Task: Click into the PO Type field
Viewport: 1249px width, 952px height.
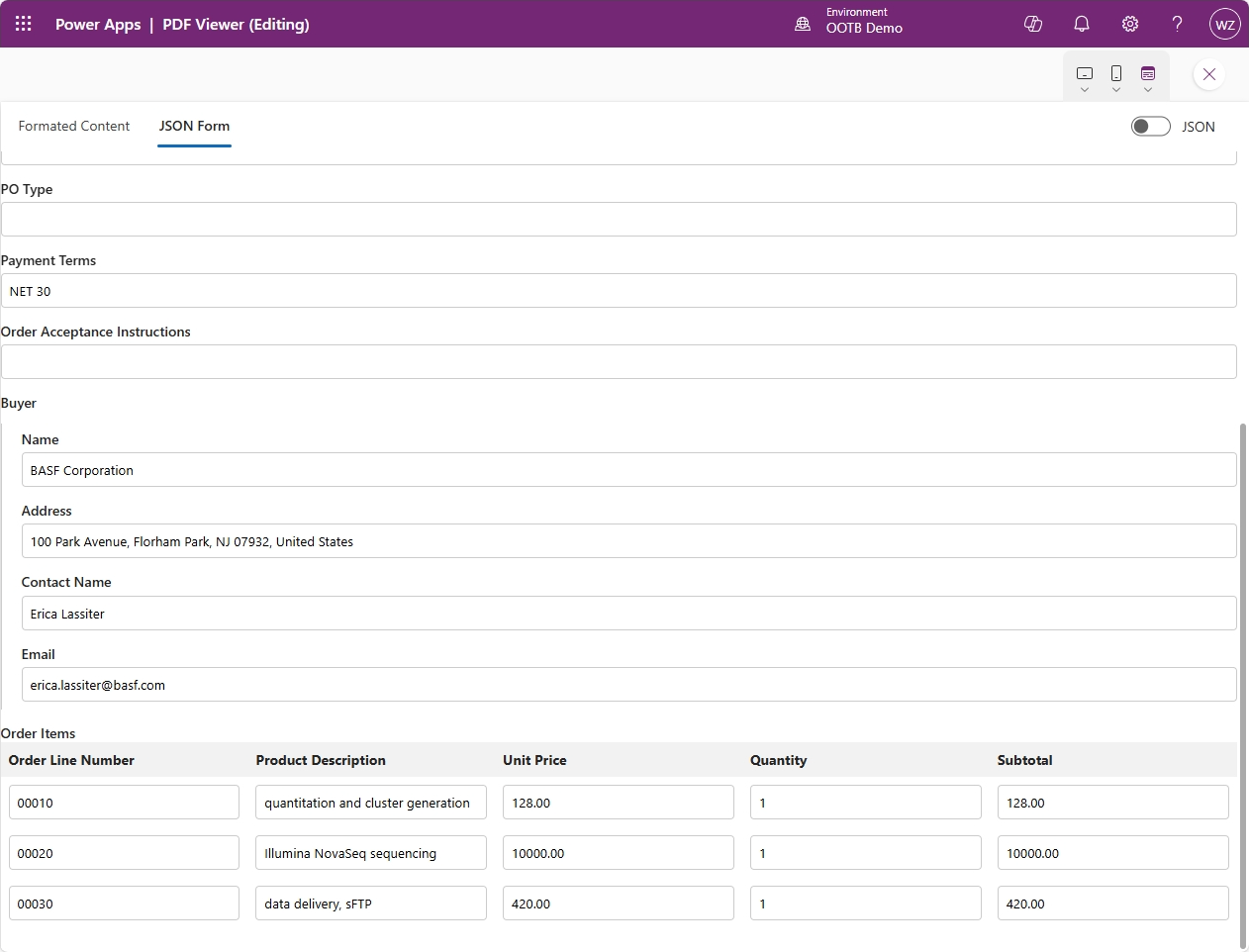Action: (x=619, y=219)
